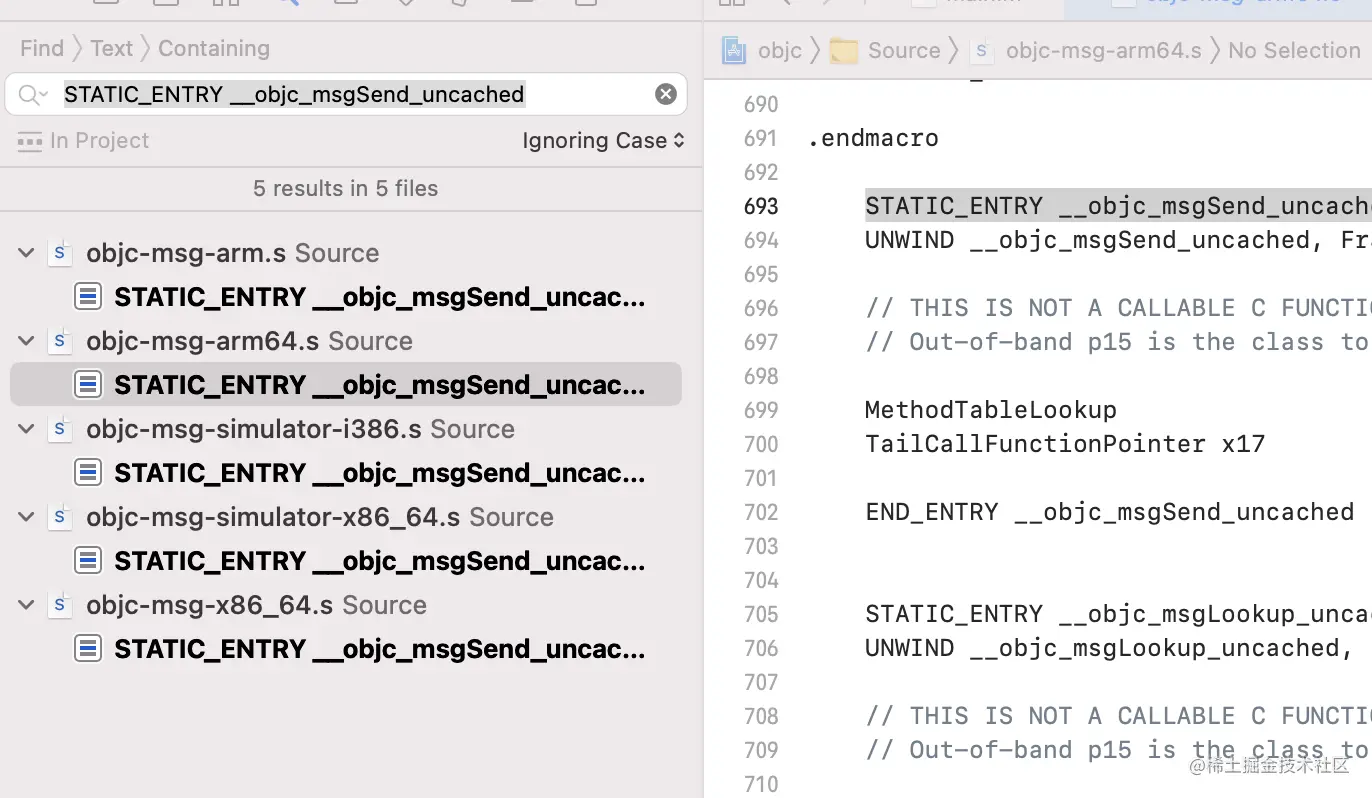This screenshot has height=798, width=1372.
Task: Click the Text breadcrumb item
Action: [x=111, y=48]
